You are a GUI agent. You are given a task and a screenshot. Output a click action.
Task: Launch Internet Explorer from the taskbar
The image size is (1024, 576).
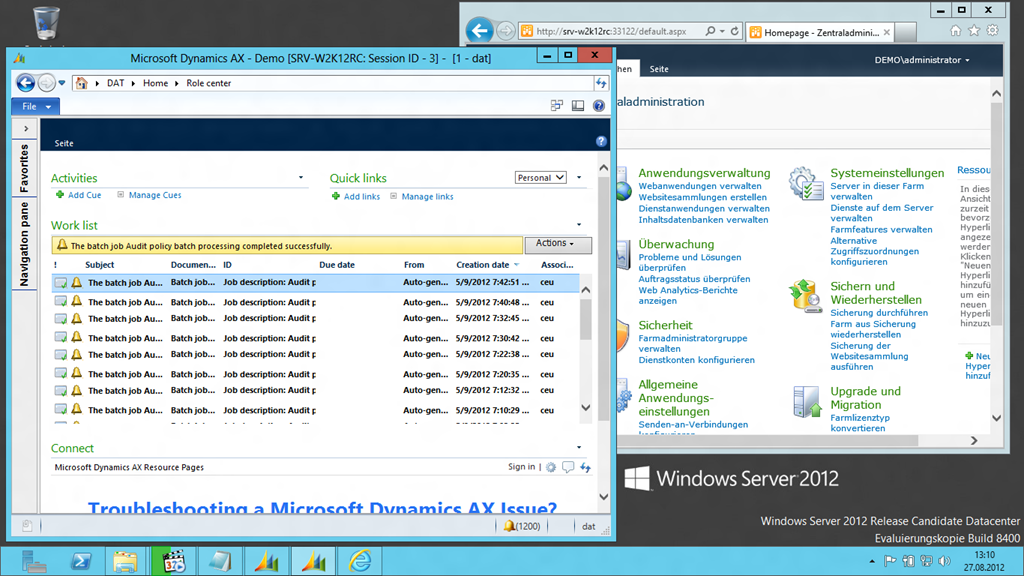click(x=359, y=561)
